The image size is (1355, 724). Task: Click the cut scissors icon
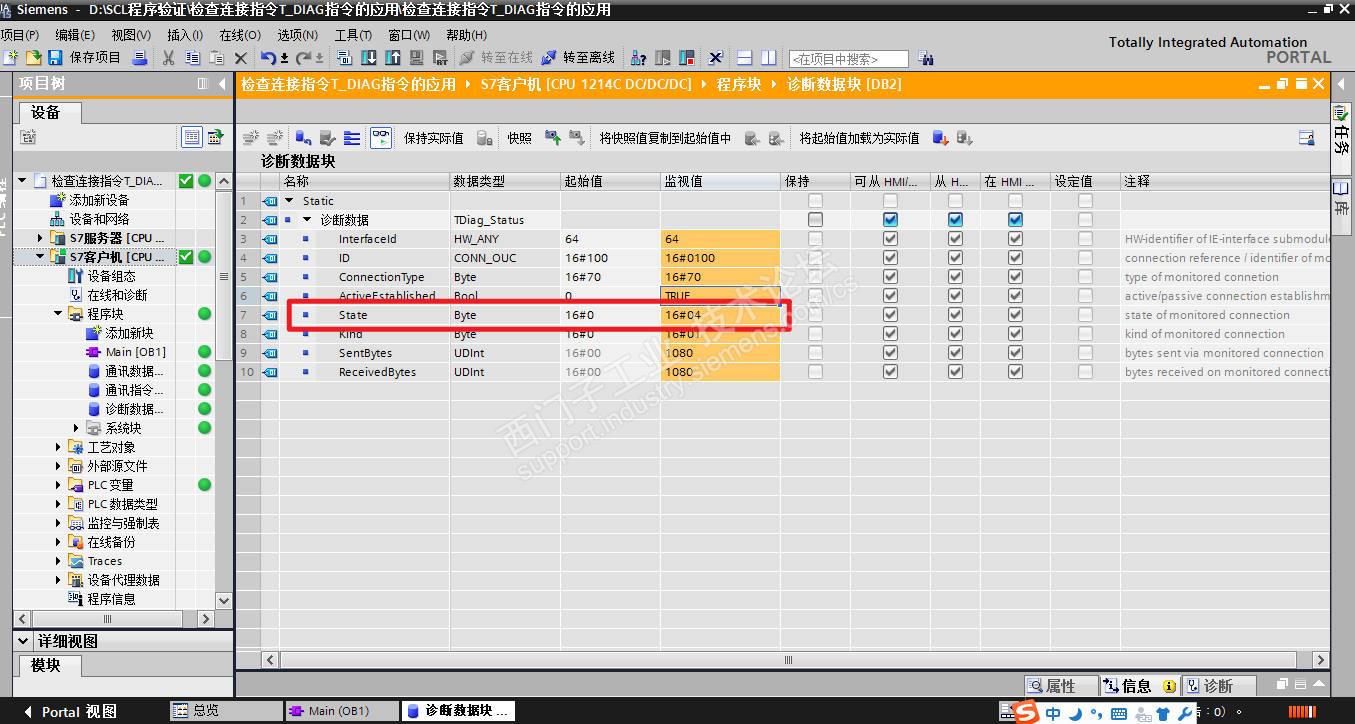(x=168, y=58)
